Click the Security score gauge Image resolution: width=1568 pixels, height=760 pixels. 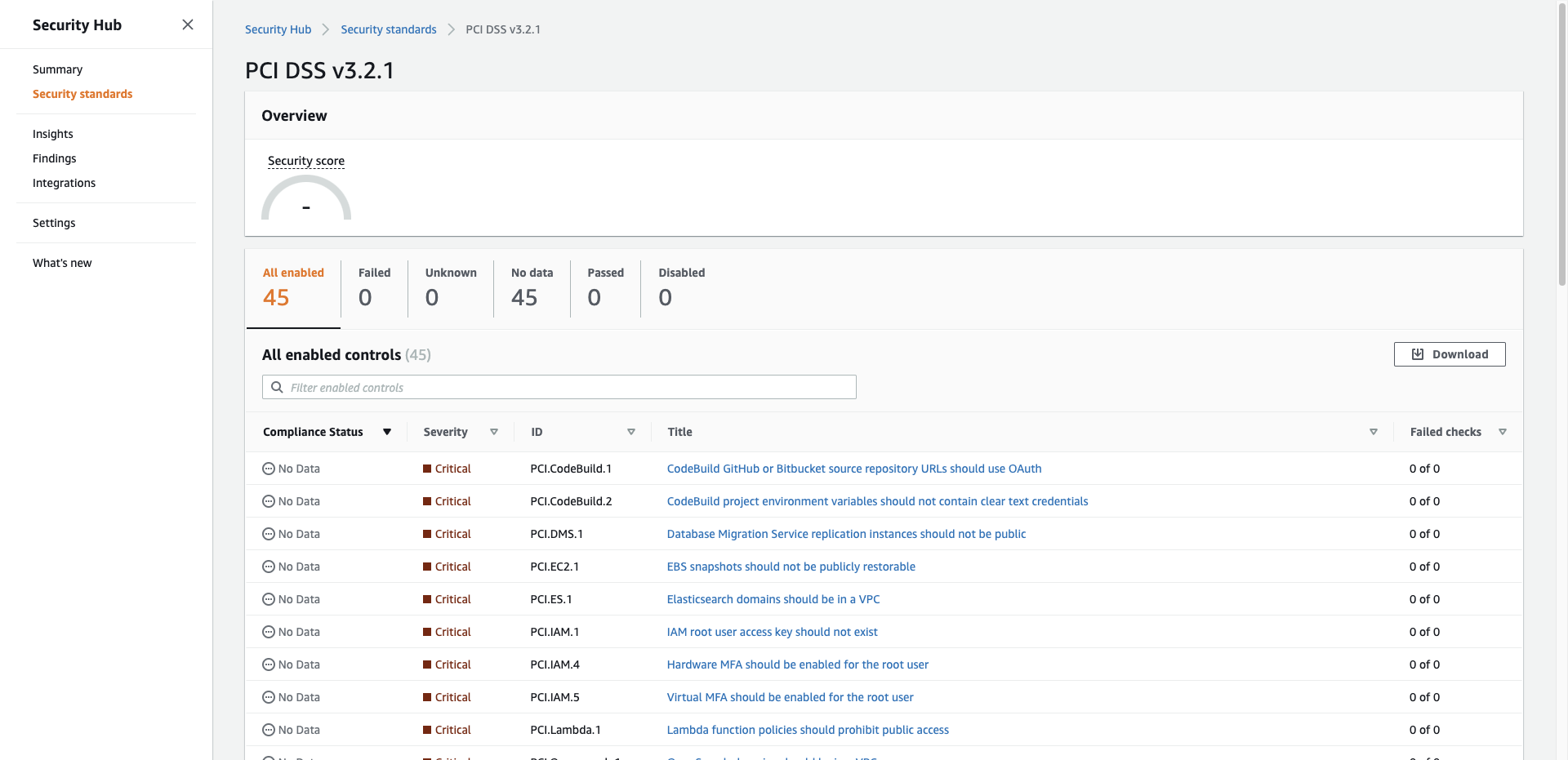pyautogui.click(x=306, y=198)
